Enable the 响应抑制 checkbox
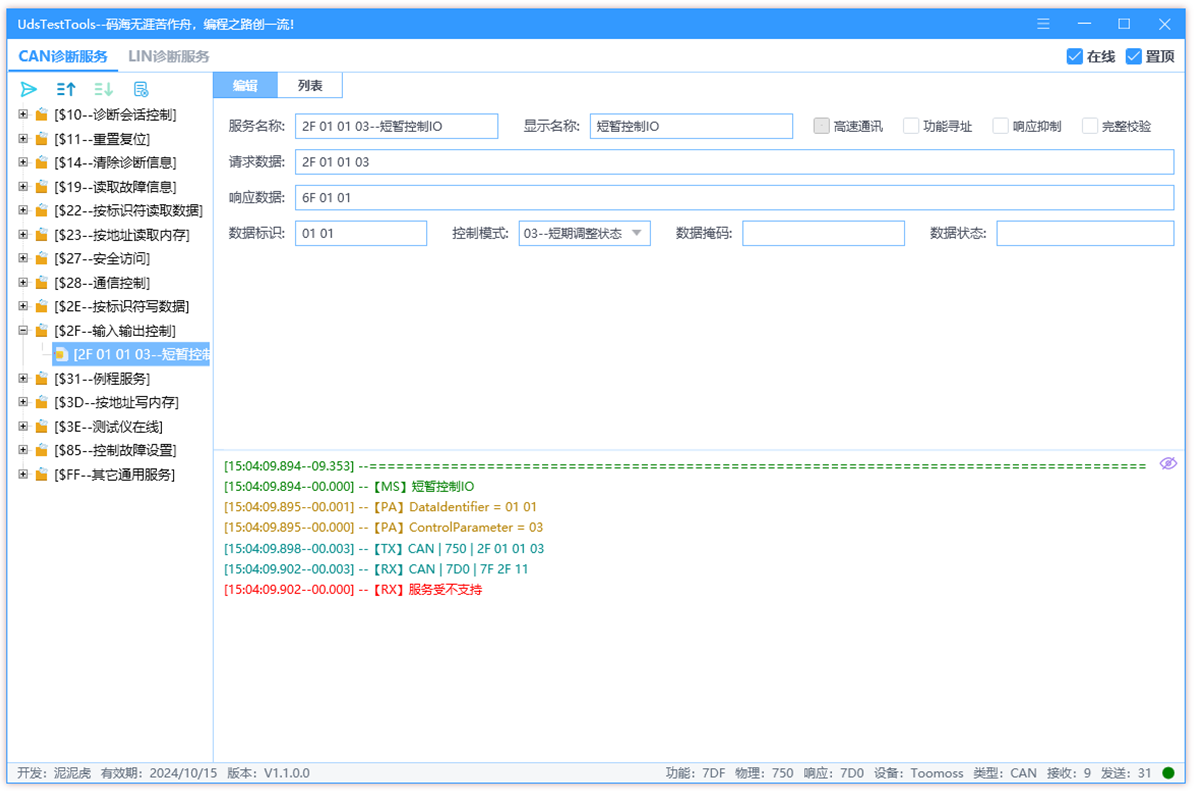The image size is (1195, 791). [1000, 126]
